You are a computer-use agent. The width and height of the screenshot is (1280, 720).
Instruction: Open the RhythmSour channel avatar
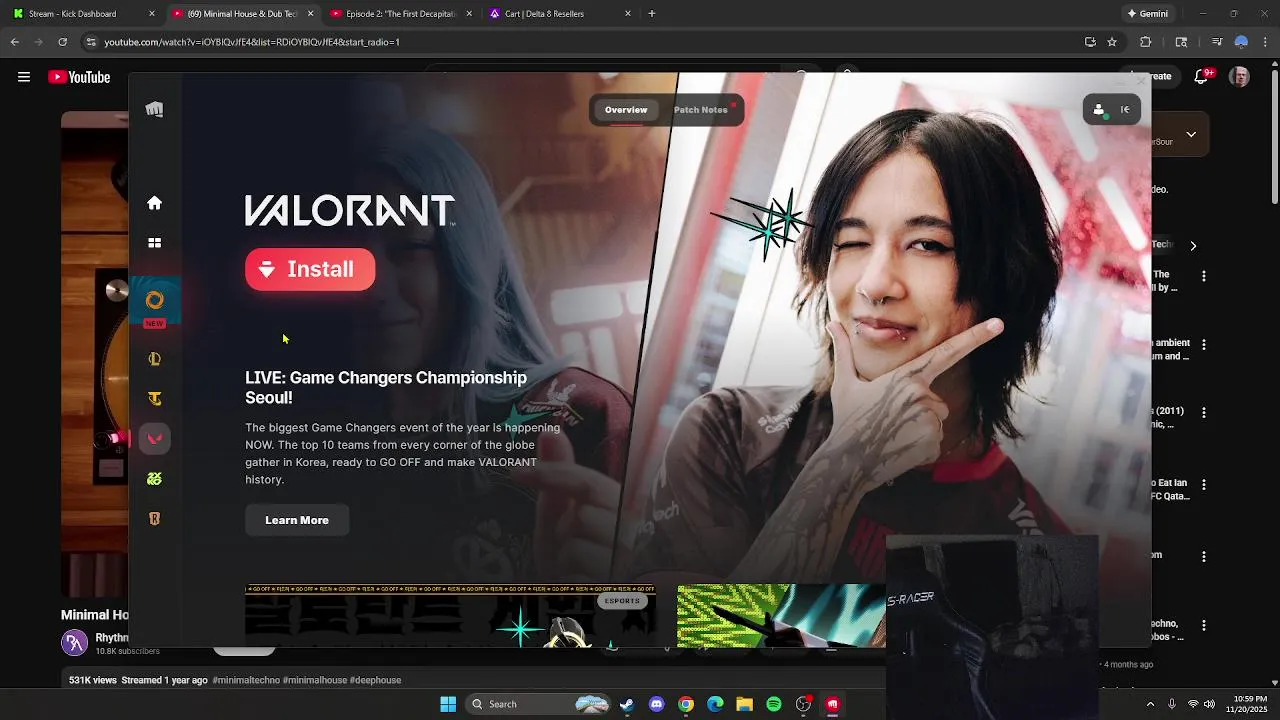coord(75,643)
